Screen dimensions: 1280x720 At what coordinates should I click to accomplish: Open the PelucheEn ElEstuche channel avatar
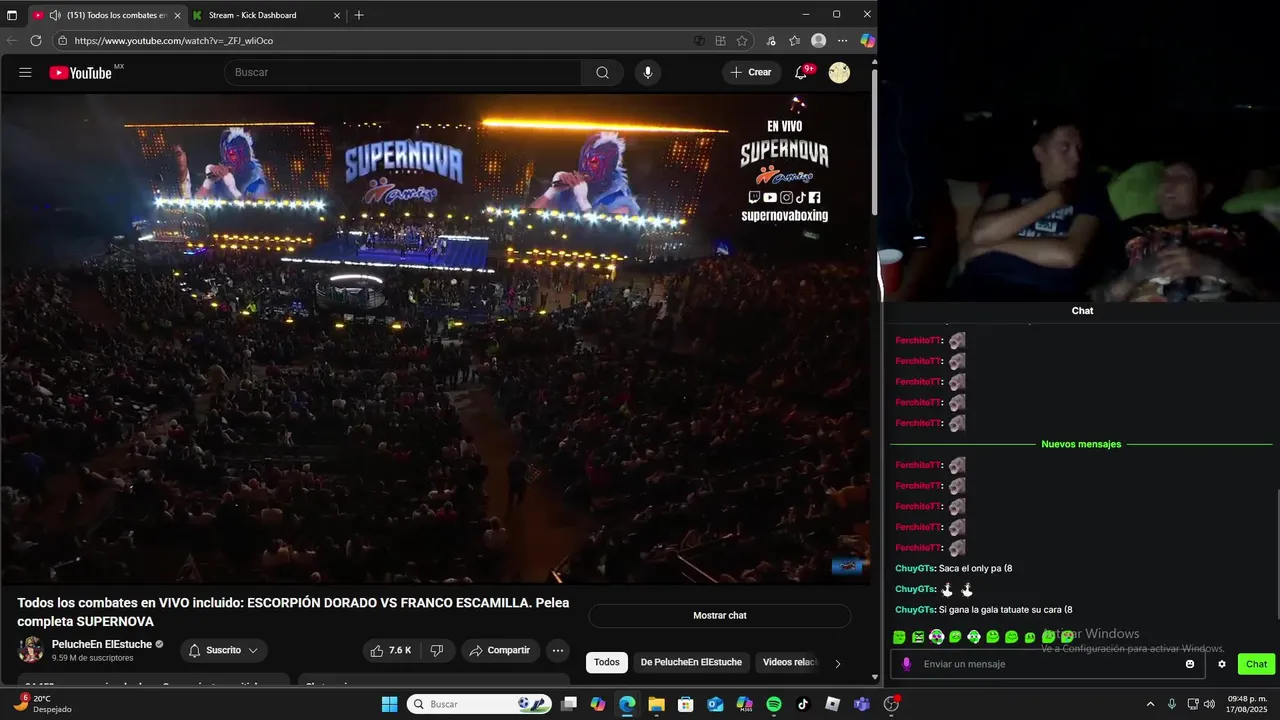tap(30, 650)
